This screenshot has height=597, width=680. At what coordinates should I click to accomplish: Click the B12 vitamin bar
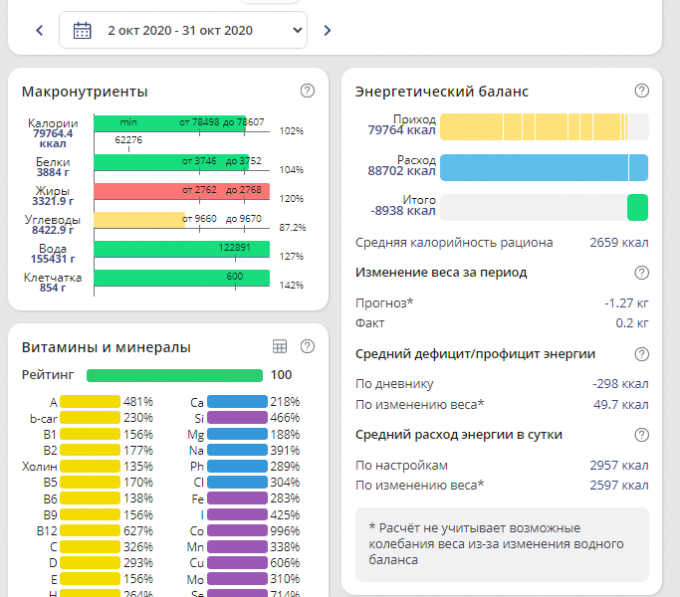(90, 531)
